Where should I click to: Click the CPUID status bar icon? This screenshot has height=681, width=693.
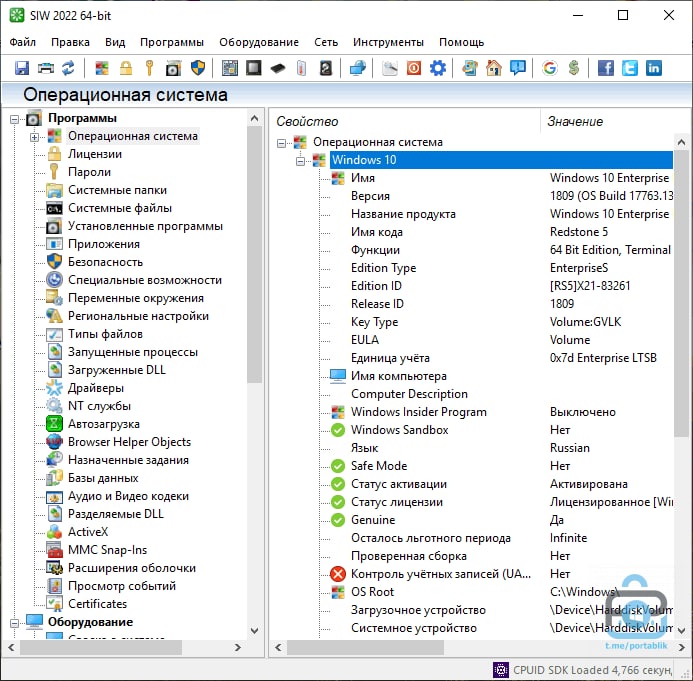point(501,670)
